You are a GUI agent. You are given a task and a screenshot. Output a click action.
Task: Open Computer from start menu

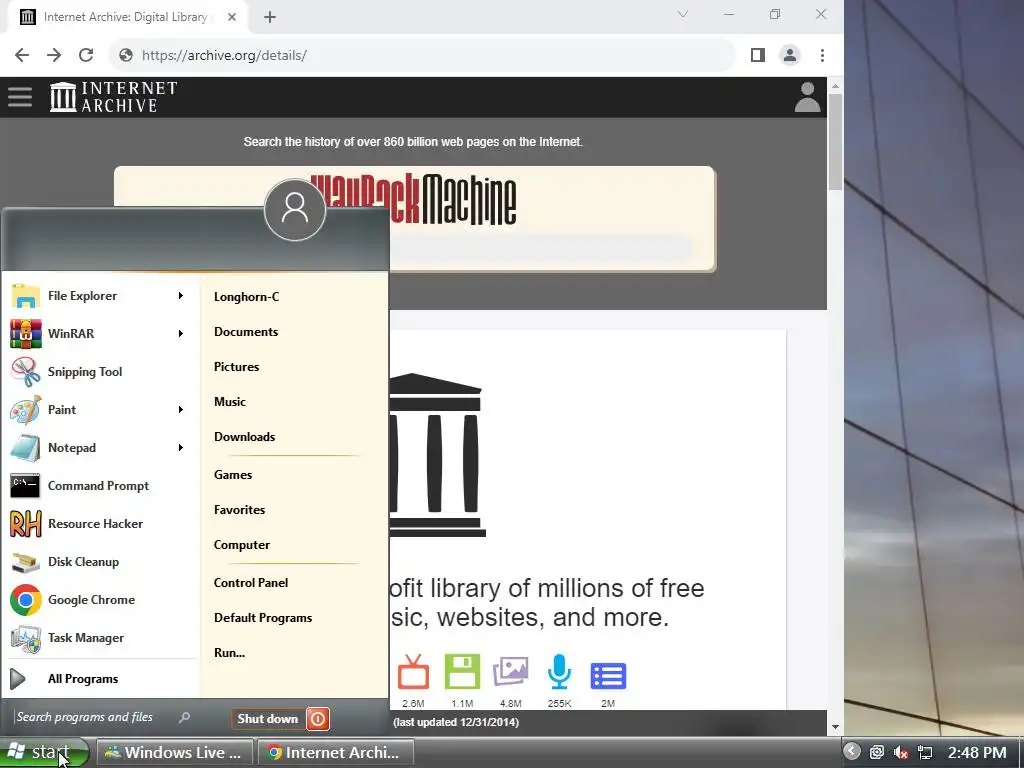coord(242,545)
